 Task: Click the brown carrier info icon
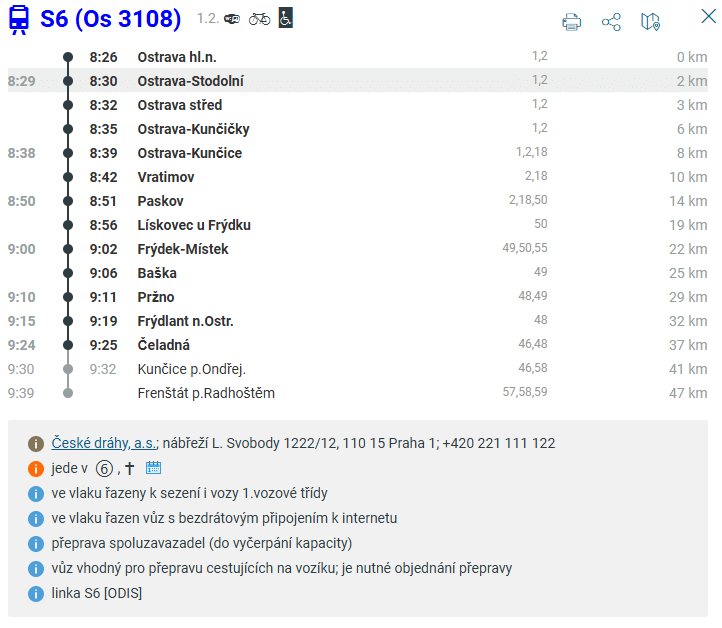coord(36,443)
